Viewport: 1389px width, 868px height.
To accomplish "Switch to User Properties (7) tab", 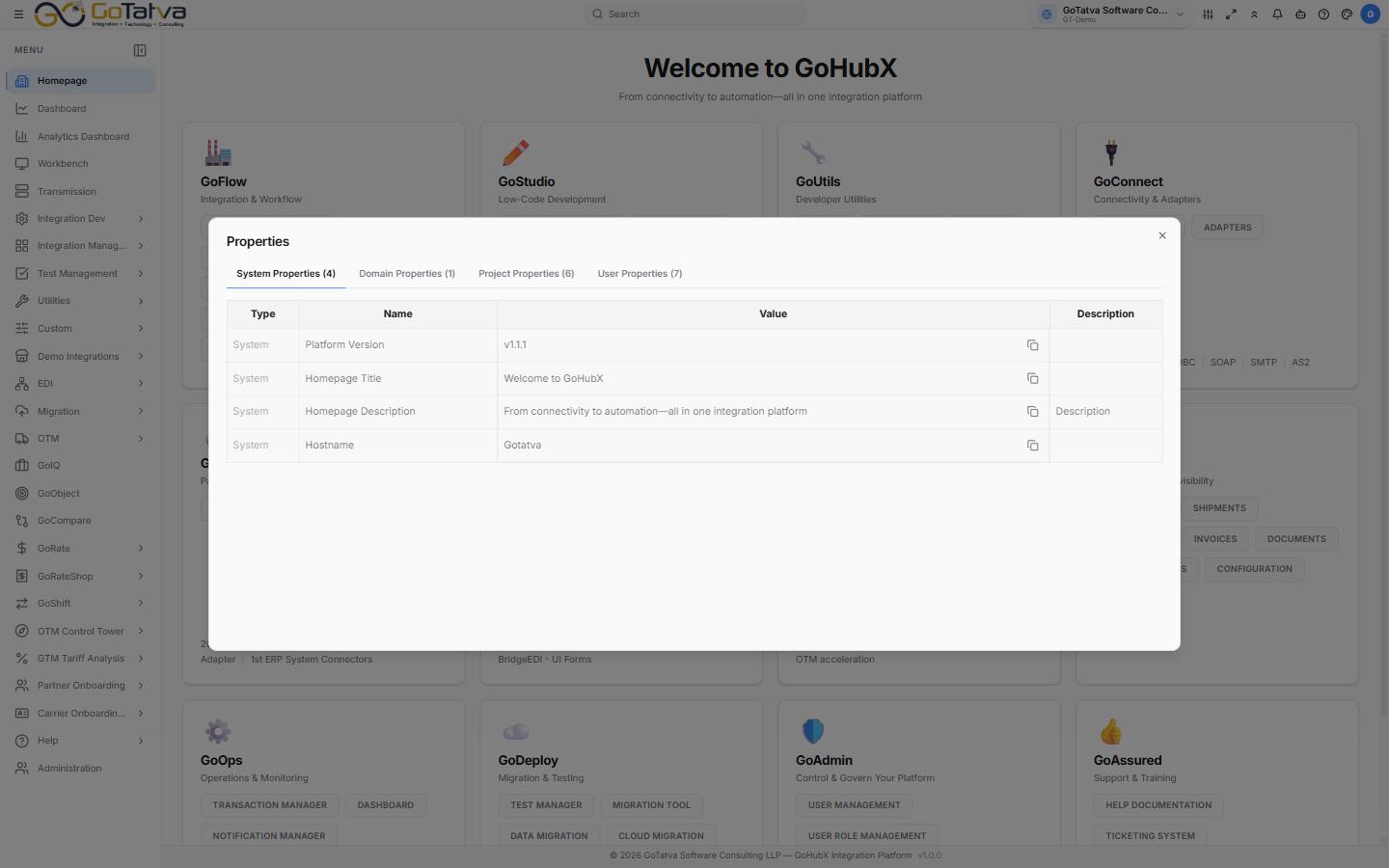I will (640, 274).
